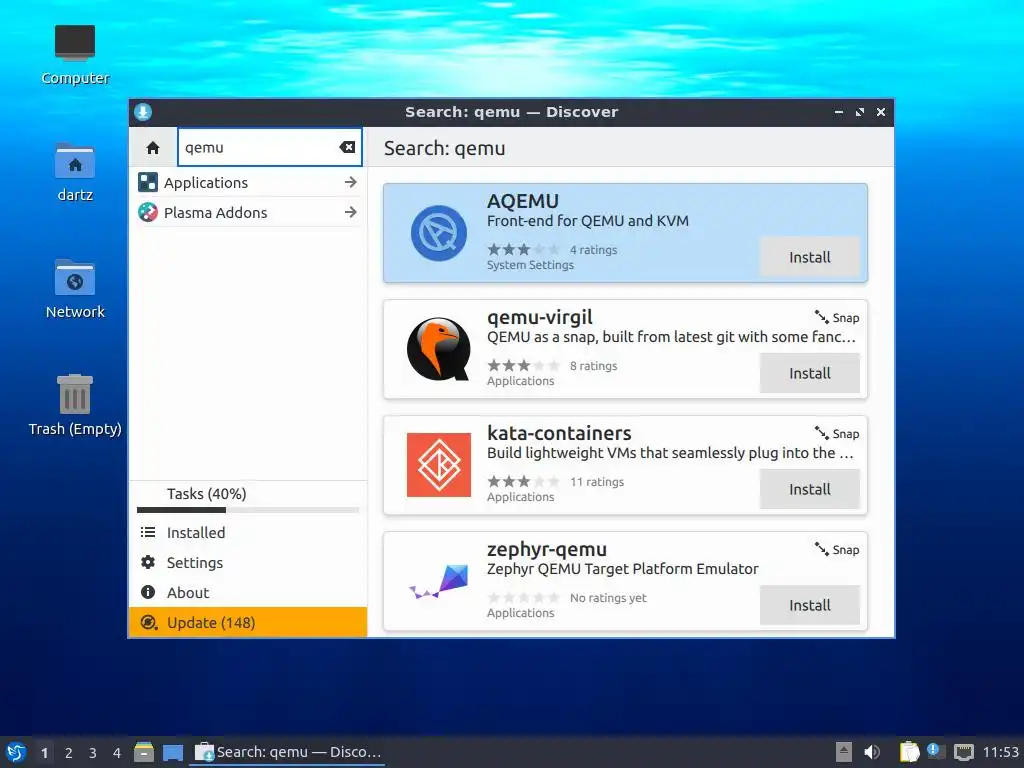
Task: Click the Update refresh icon
Action: [x=148, y=622]
